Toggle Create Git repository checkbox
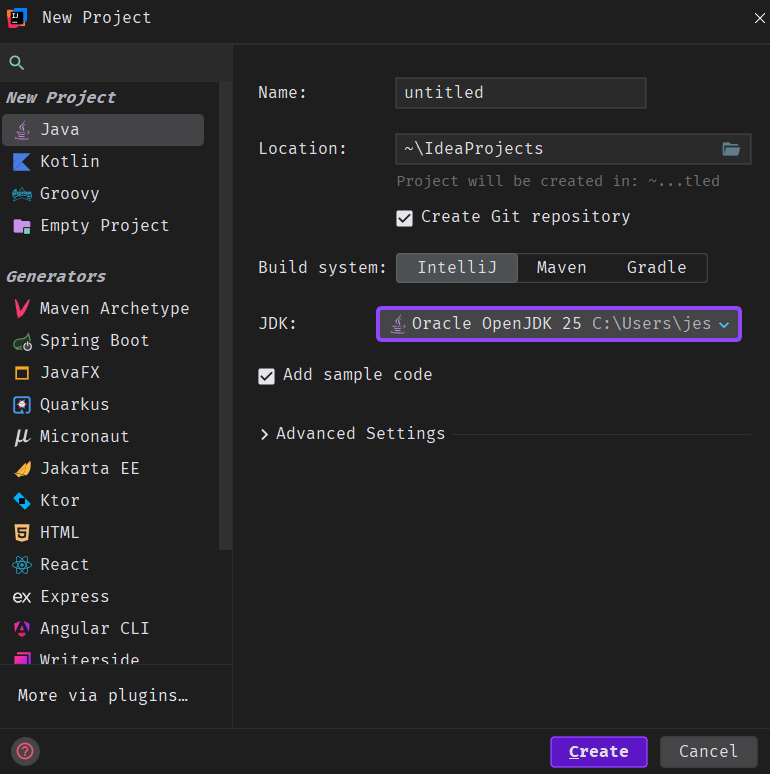Viewport: 770px width, 774px height. pyautogui.click(x=404, y=218)
